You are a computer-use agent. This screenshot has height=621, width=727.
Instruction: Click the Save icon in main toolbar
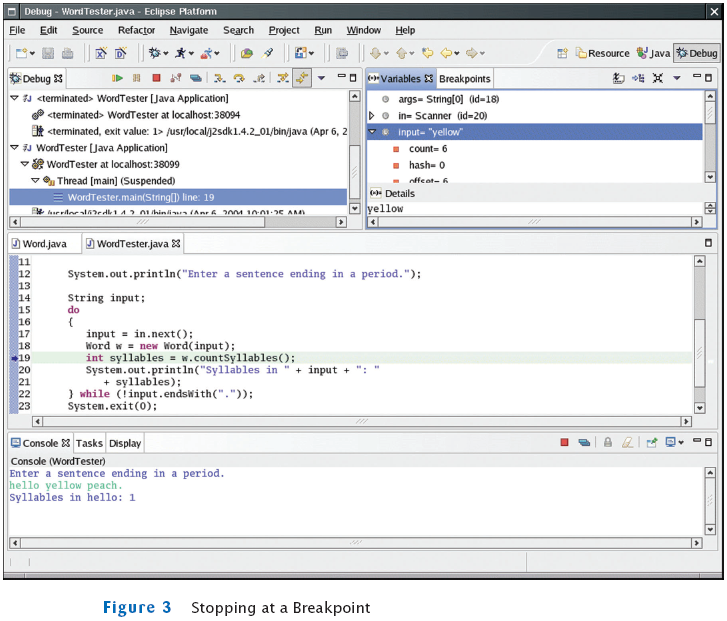(46, 54)
